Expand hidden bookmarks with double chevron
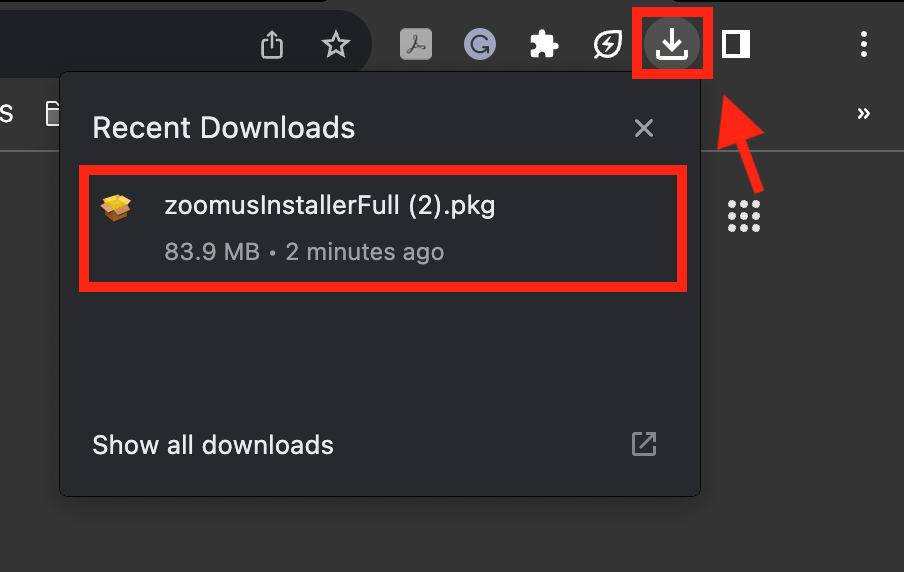904x572 pixels. (x=863, y=113)
